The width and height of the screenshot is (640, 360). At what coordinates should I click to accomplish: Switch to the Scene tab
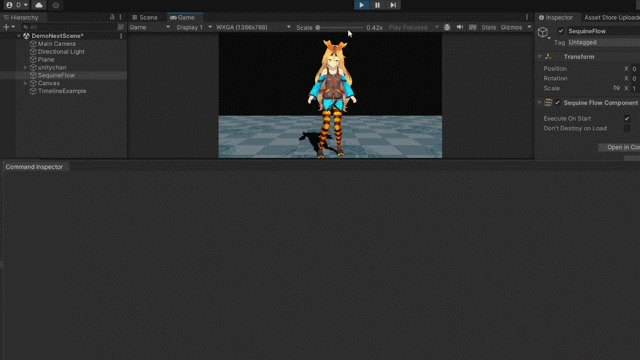tap(145, 17)
